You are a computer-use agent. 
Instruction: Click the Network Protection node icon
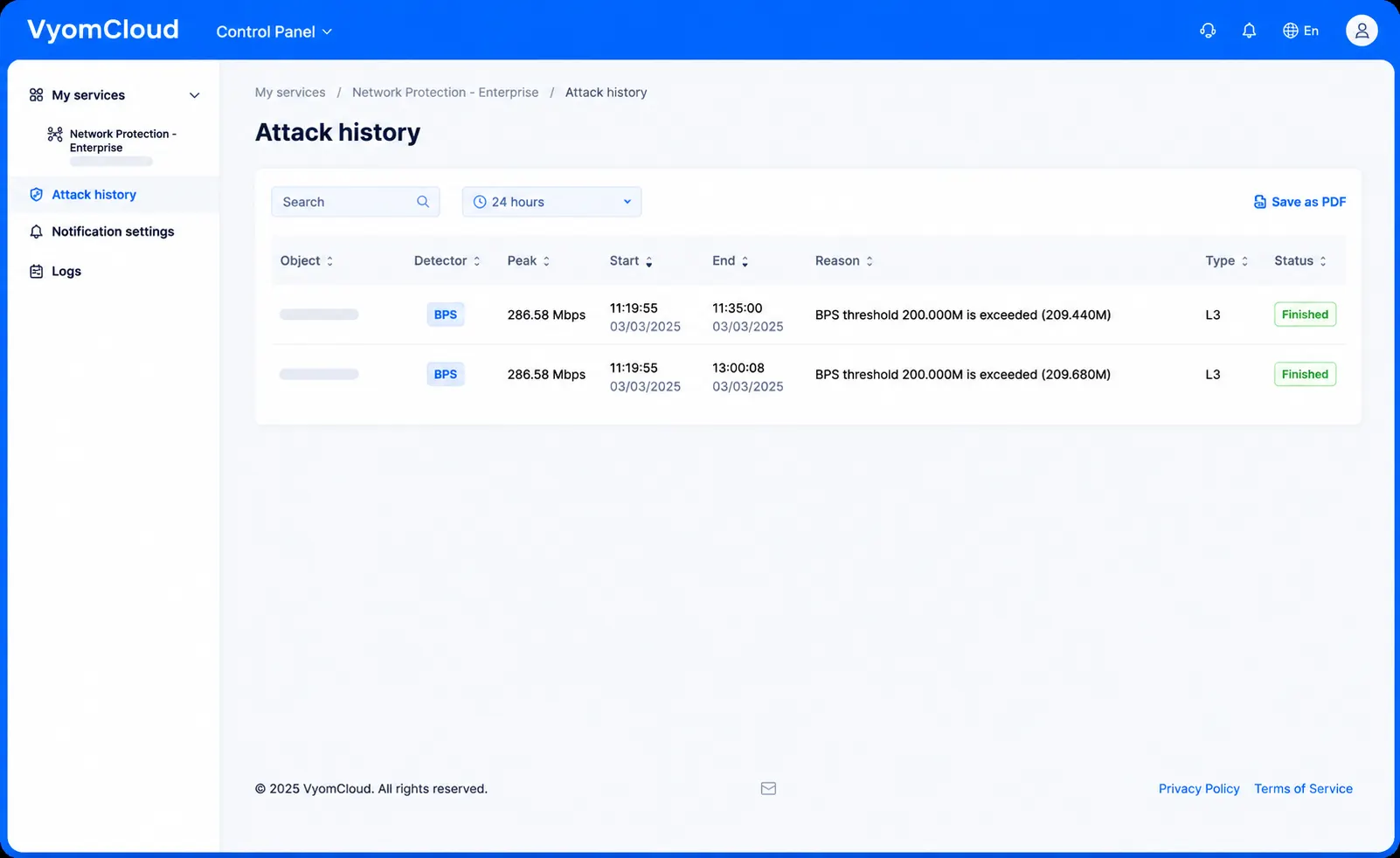click(55, 134)
